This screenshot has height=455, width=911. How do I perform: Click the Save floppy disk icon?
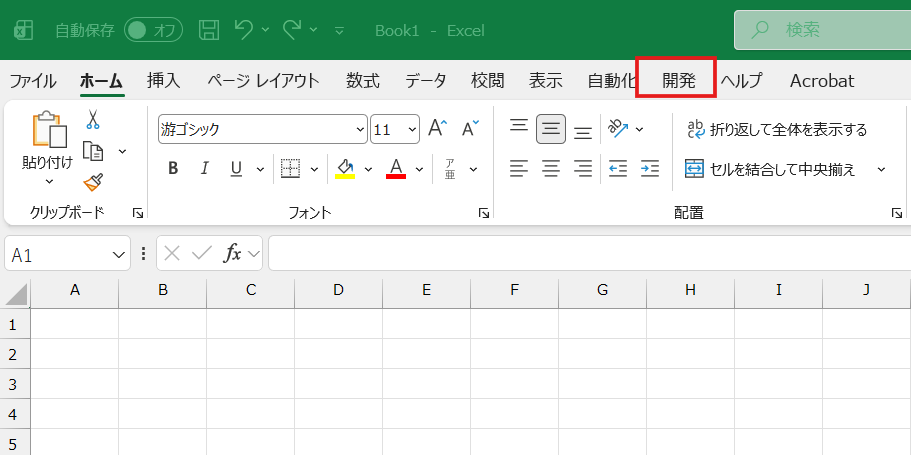pyautogui.click(x=209, y=30)
